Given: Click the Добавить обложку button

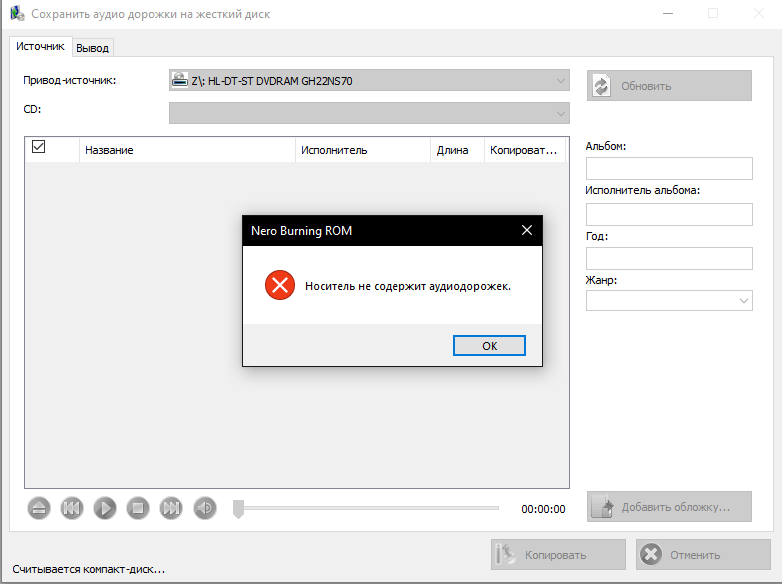Looking at the screenshot, I should click(669, 507).
